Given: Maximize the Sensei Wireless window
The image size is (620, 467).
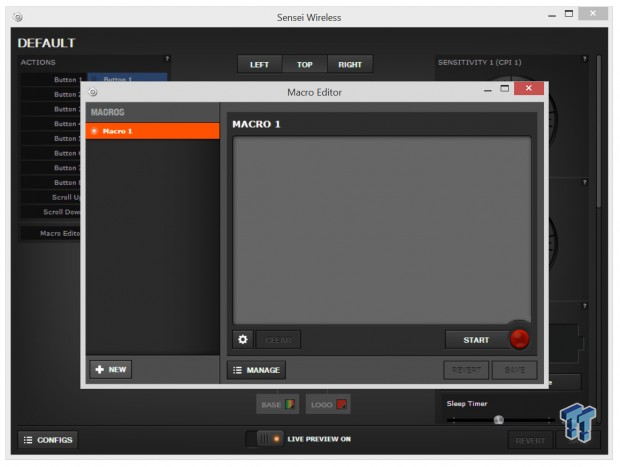Looking at the screenshot, I should coord(569,14).
